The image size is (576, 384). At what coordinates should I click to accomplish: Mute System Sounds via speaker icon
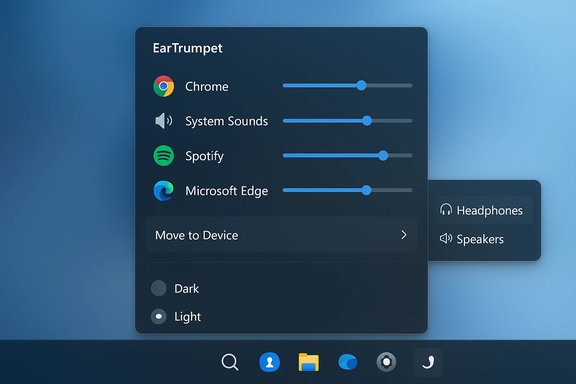[163, 121]
